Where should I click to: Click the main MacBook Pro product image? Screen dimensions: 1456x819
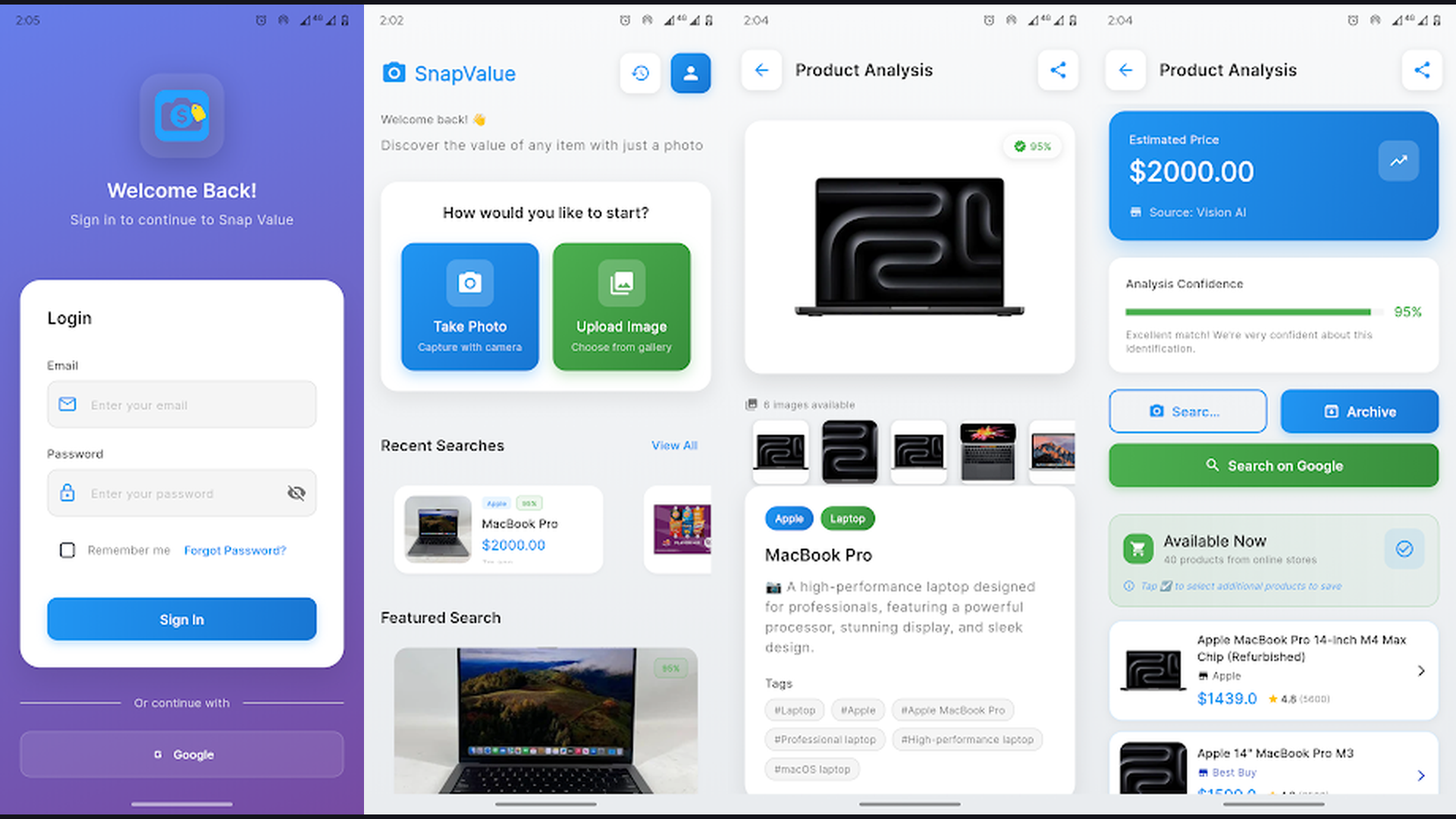coord(909,247)
